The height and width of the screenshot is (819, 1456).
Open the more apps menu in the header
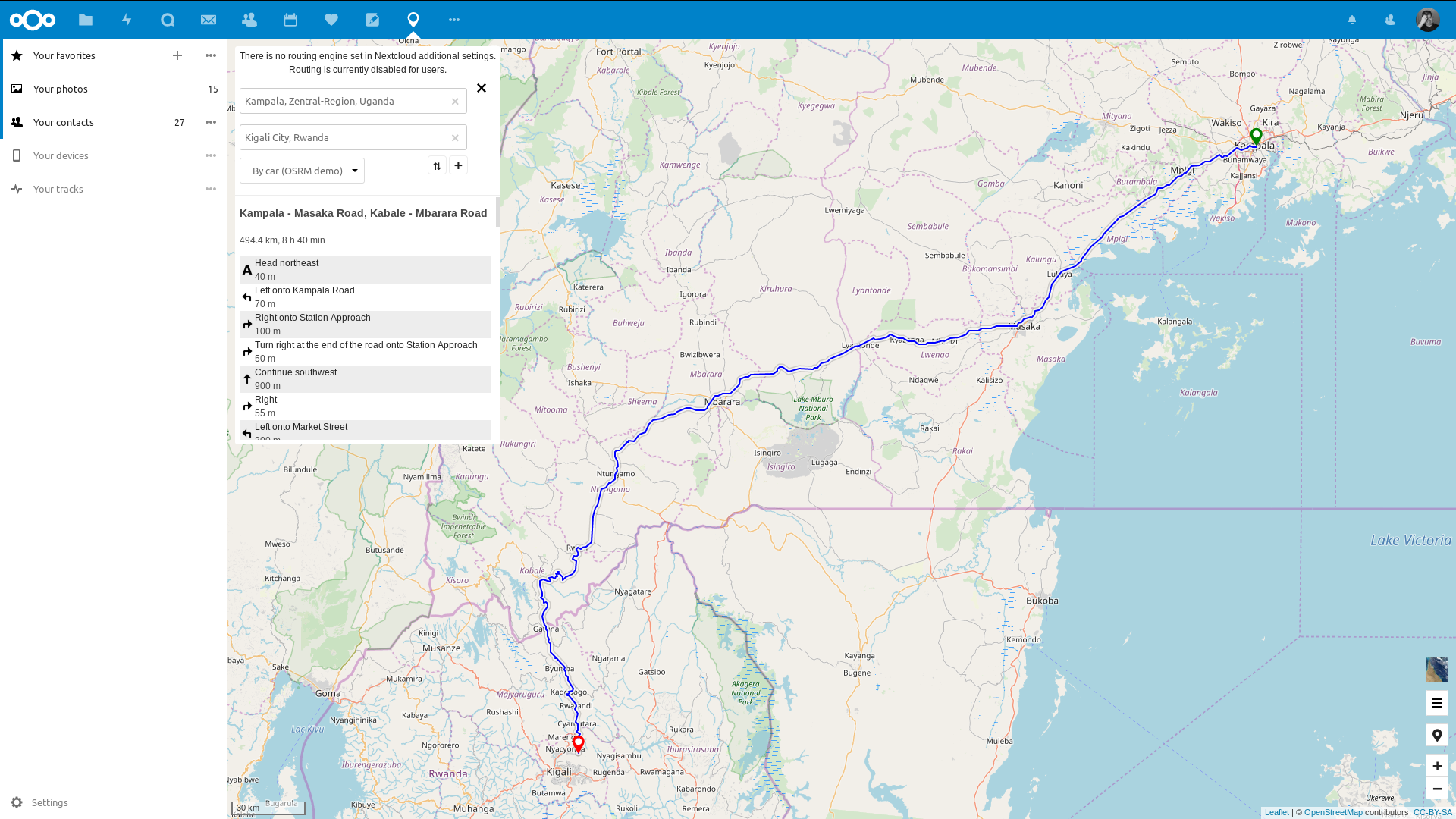pos(454,20)
